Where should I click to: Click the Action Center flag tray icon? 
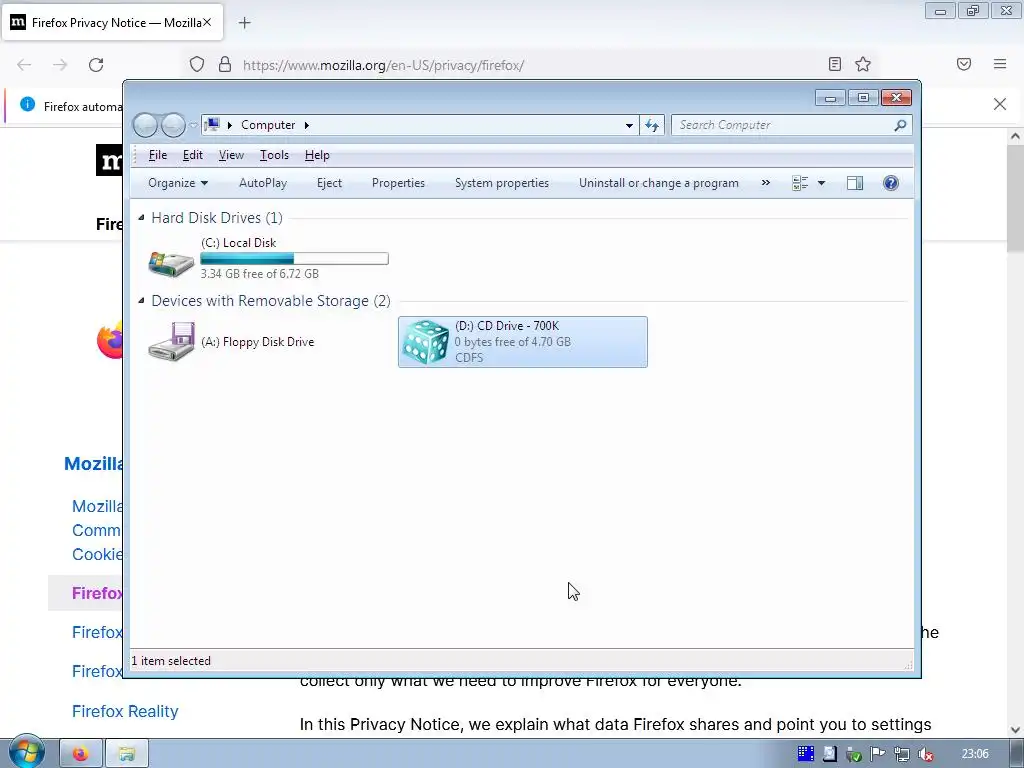coord(878,755)
